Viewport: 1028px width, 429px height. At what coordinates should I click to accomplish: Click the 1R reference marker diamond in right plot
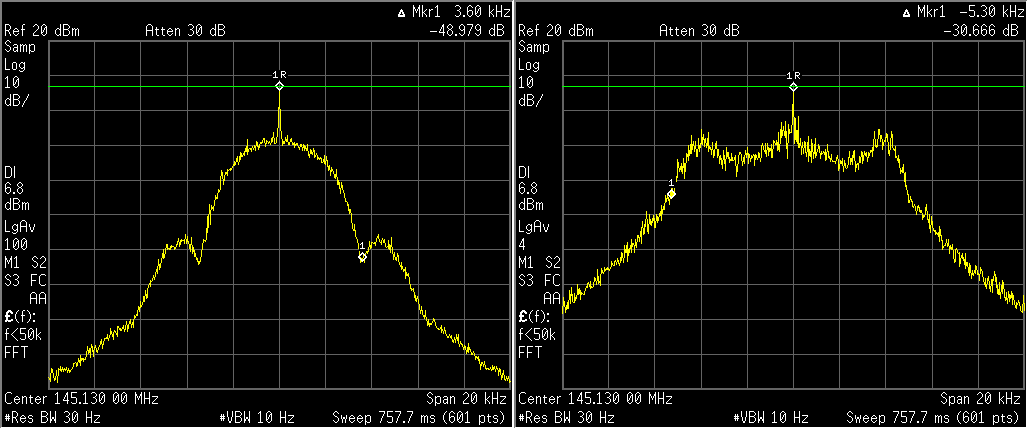[794, 87]
